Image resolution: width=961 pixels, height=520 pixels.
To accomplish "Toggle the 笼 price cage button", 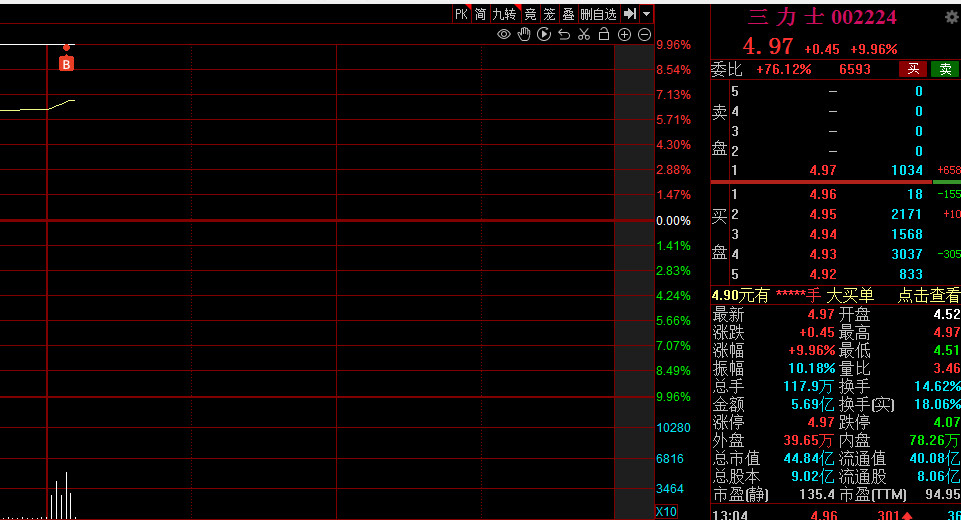I will coord(550,14).
